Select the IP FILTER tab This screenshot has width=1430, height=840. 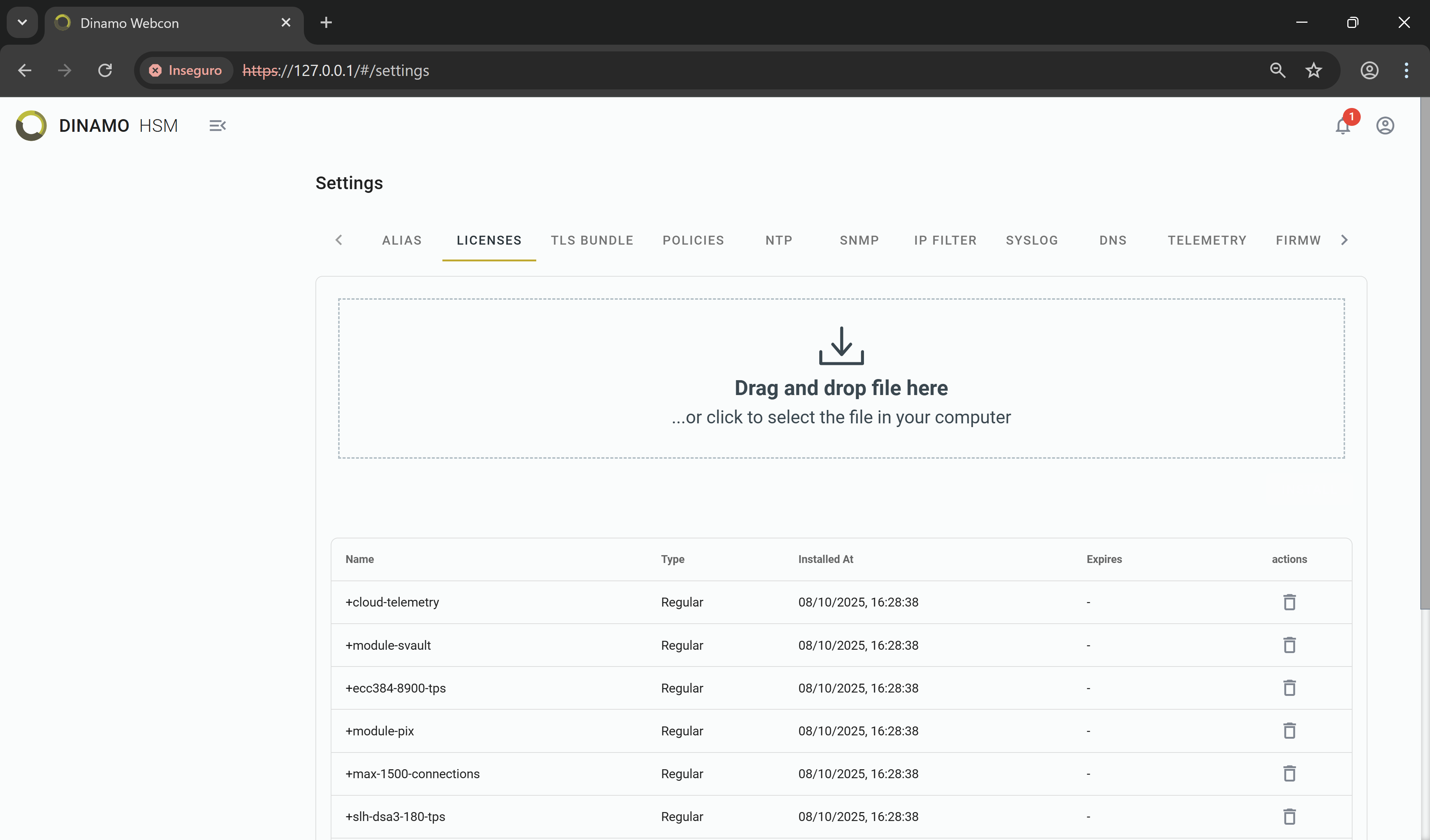945,240
